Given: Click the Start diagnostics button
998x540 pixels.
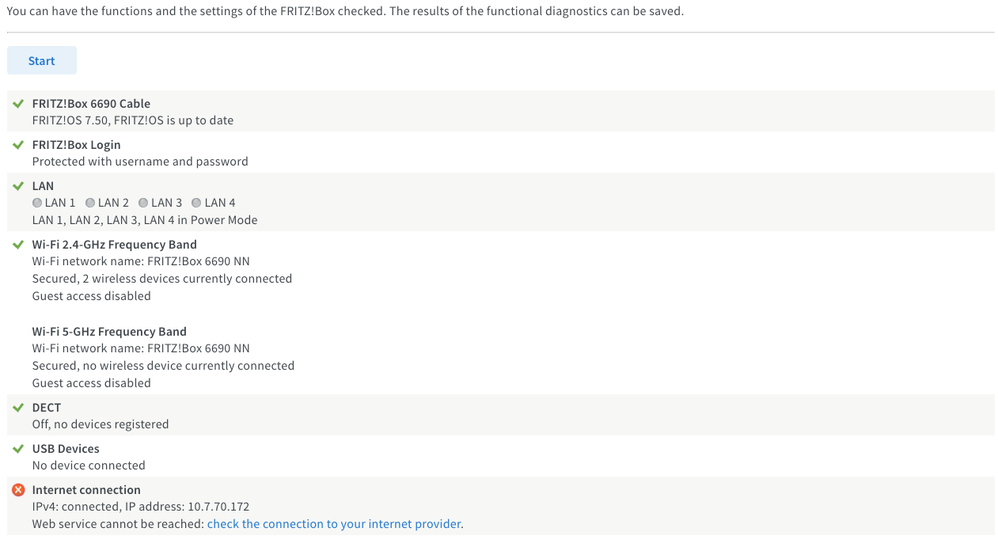Looking at the screenshot, I should click(x=42, y=61).
